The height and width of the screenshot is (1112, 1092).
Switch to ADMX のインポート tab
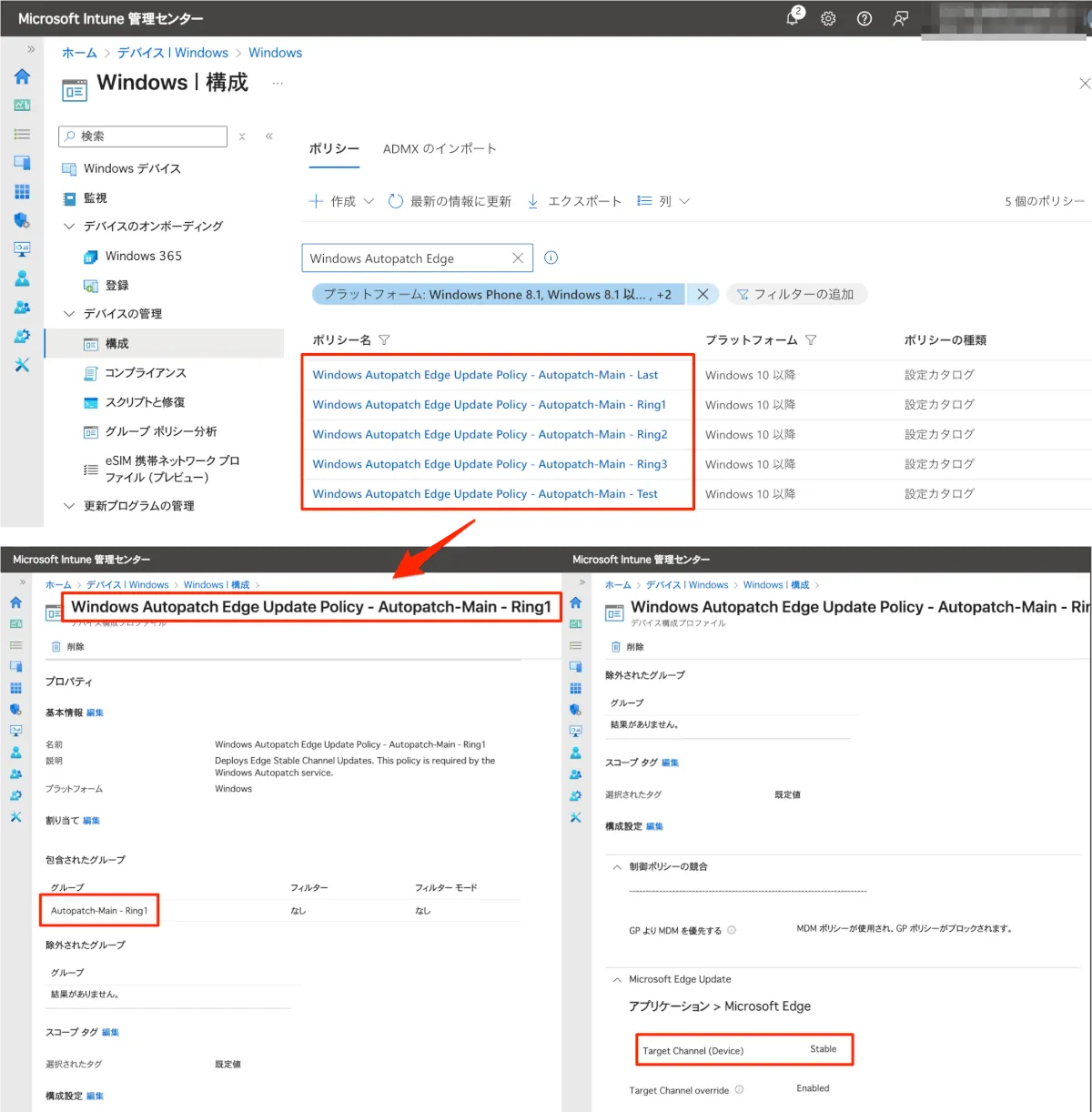point(440,149)
